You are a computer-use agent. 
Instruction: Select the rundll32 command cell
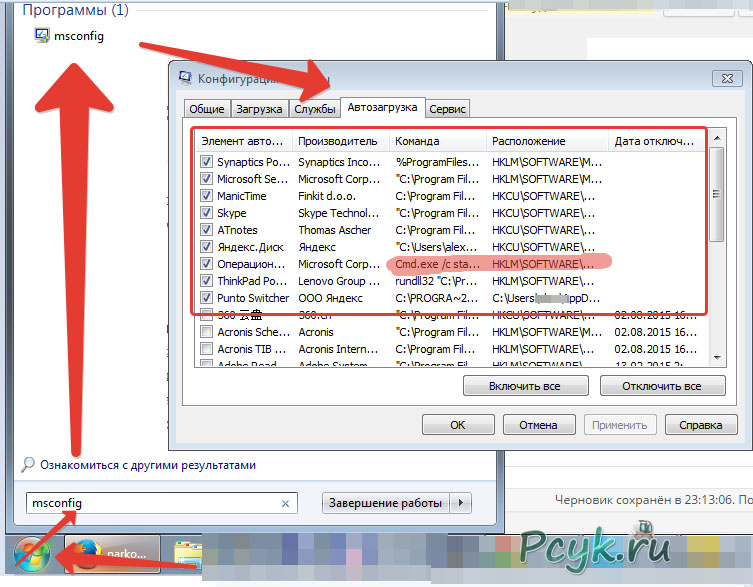coord(436,281)
